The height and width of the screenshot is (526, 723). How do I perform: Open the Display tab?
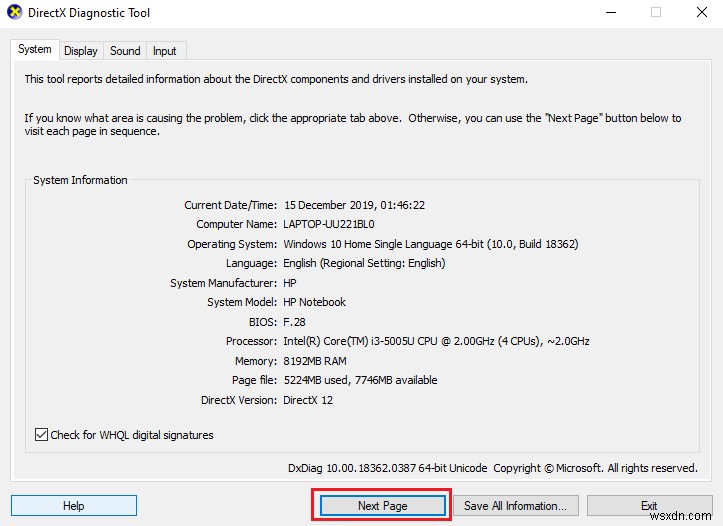(x=81, y=51)
